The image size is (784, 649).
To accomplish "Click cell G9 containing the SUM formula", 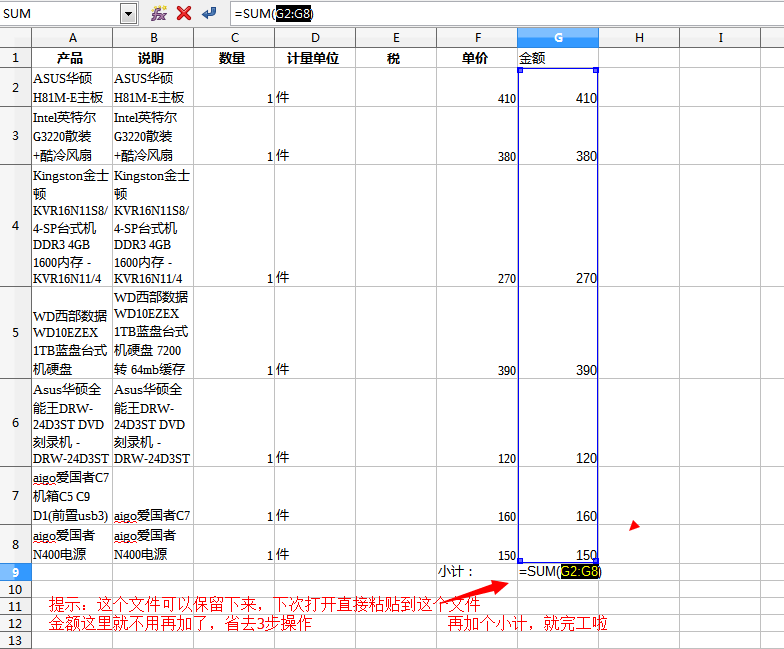I will (558, 572).
